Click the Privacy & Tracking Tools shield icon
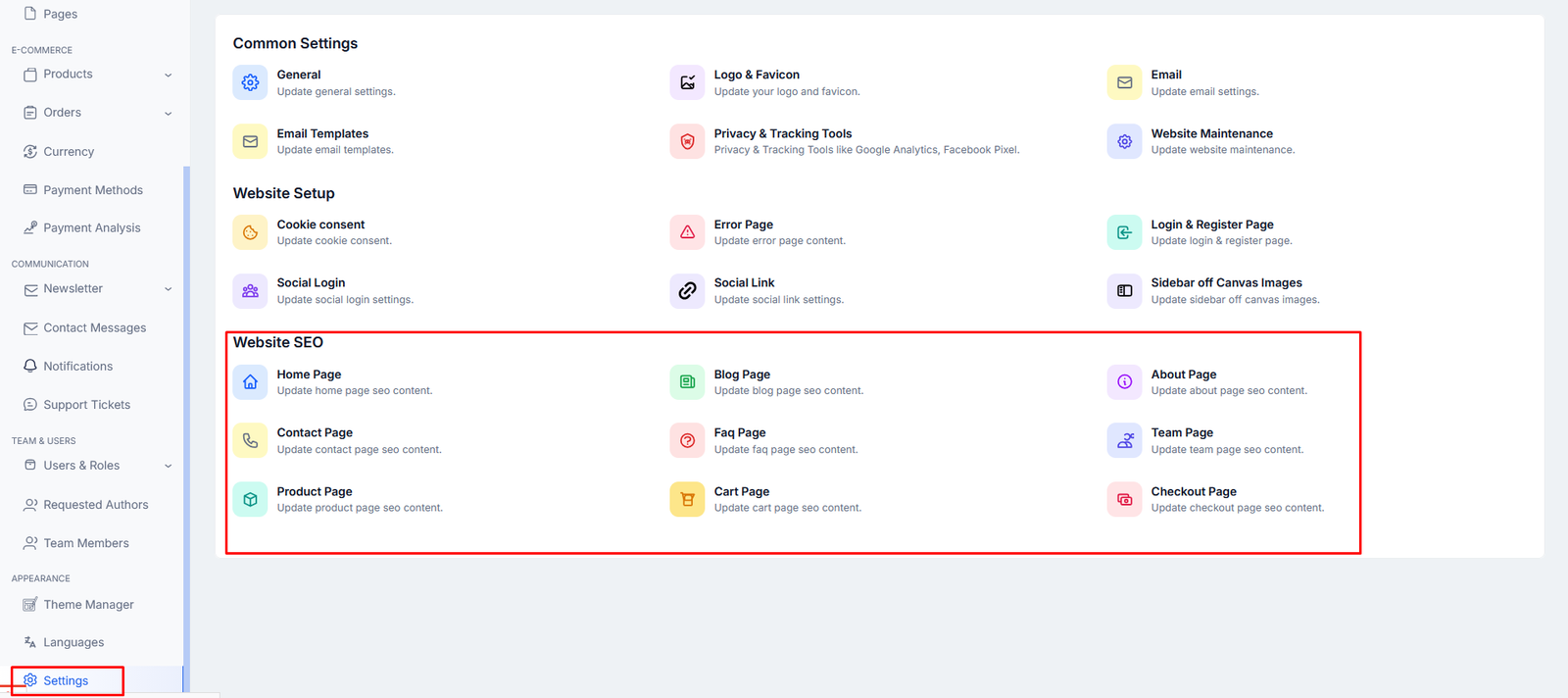 click(687, 141)
